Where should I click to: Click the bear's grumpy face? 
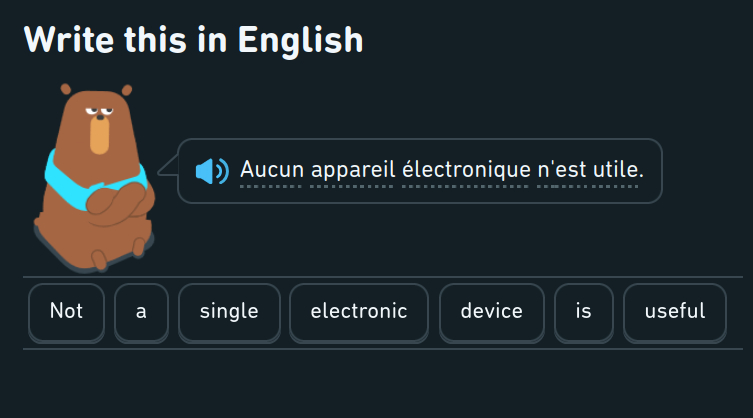pyautogui.click(x=99, y=120)
